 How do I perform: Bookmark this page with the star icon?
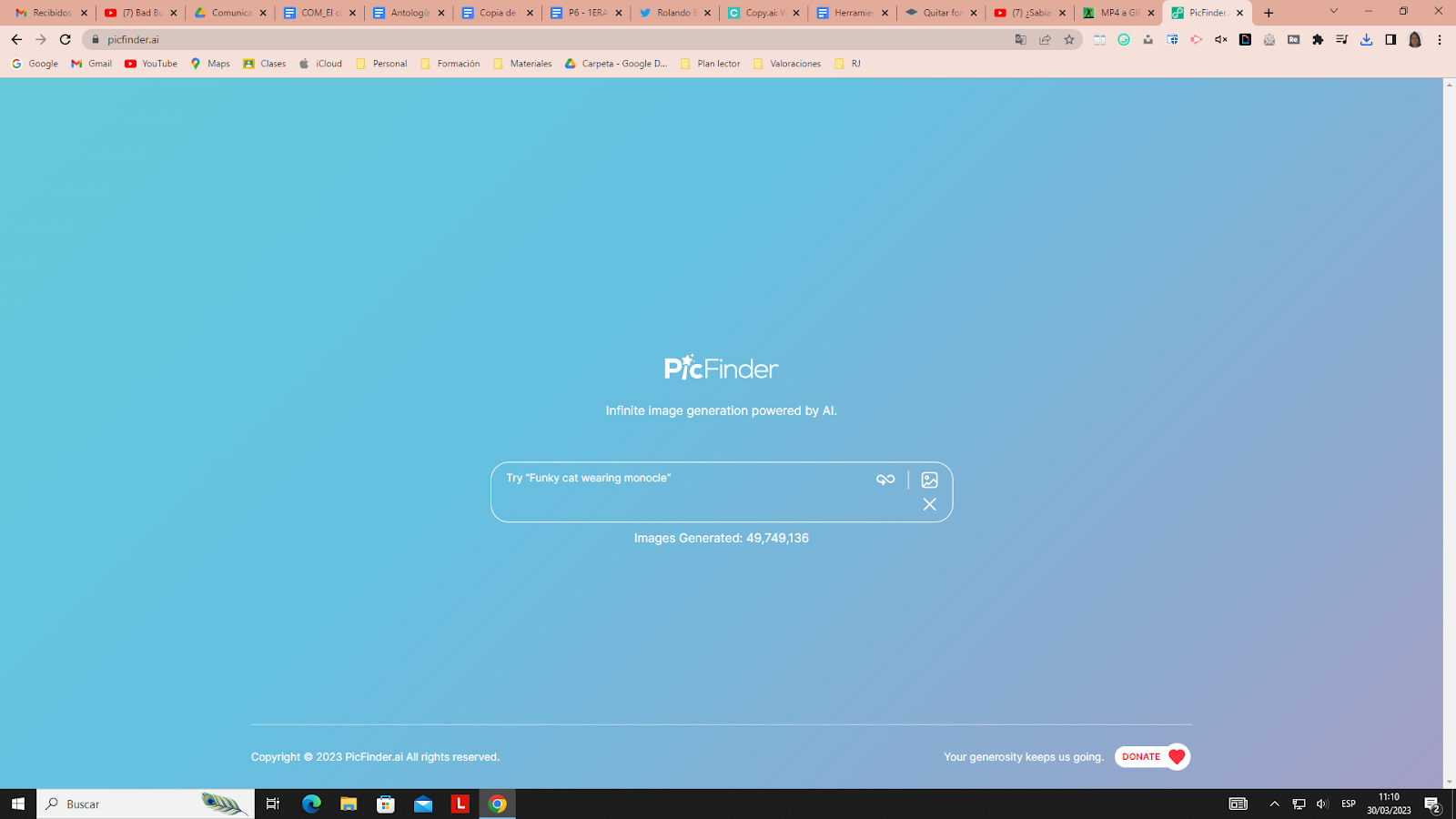pyautogui.click(x=1069, y=39)
